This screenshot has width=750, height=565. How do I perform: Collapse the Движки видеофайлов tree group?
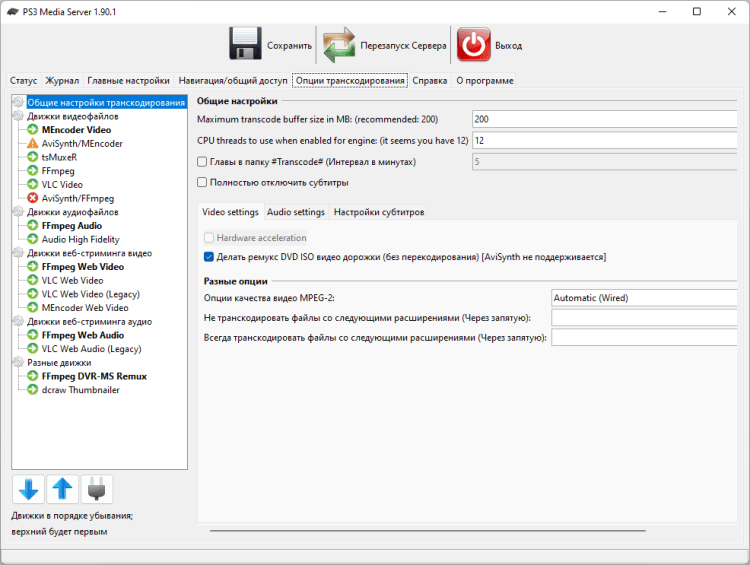[x=19, y=116]
